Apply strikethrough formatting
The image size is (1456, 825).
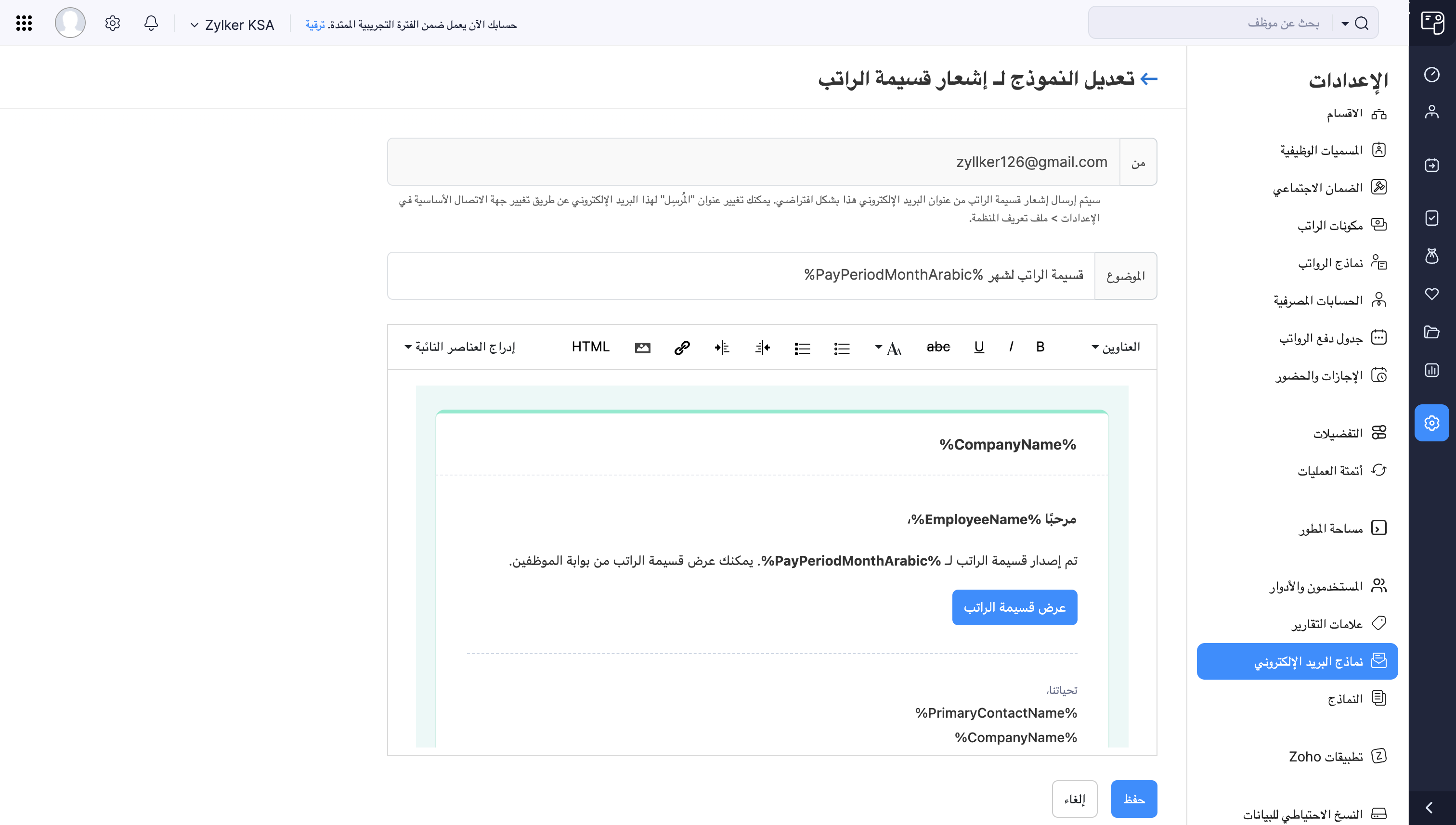(938, 347)
